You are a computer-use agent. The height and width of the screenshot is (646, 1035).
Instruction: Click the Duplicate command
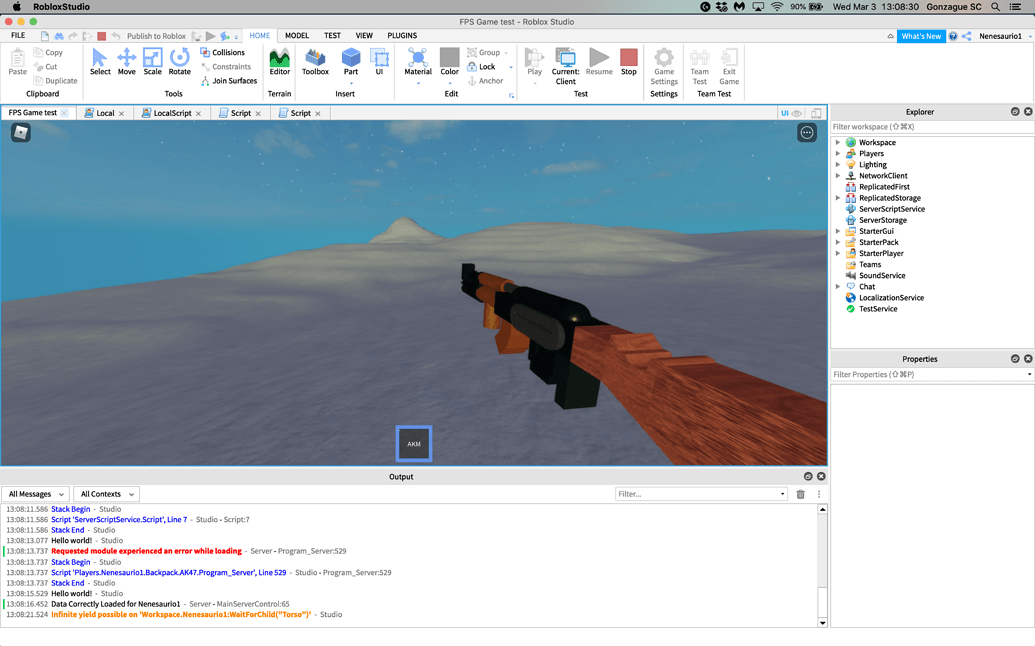click(x=55, y=81)
